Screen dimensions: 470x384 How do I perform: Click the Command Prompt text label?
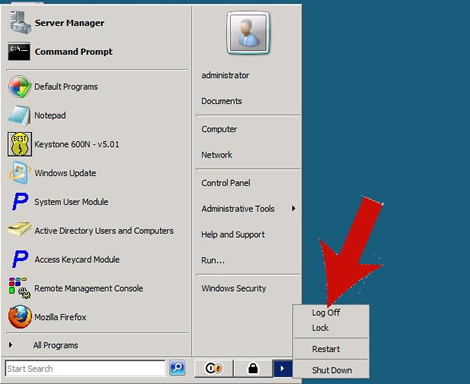coord(74,52)
